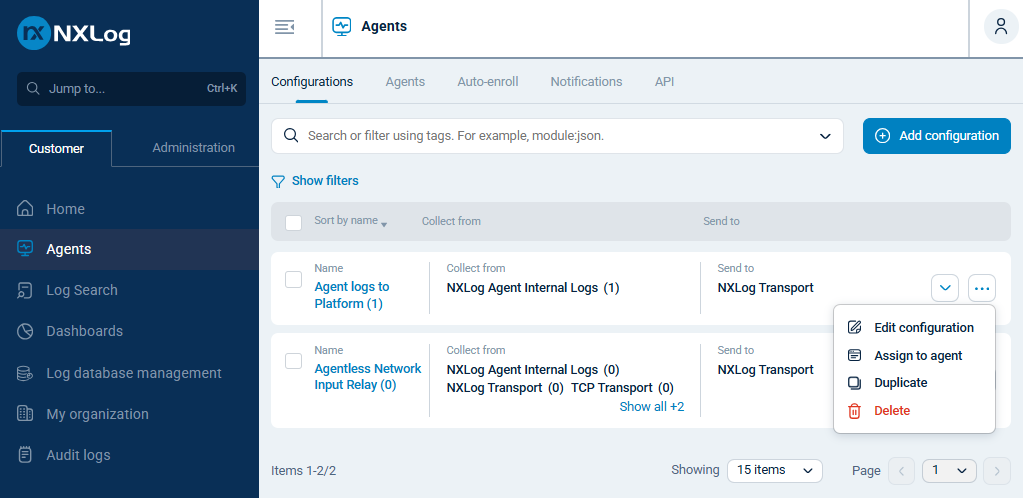1023x498 pixels.
Task: Open the Audit logs page
Action: [78, 455]
